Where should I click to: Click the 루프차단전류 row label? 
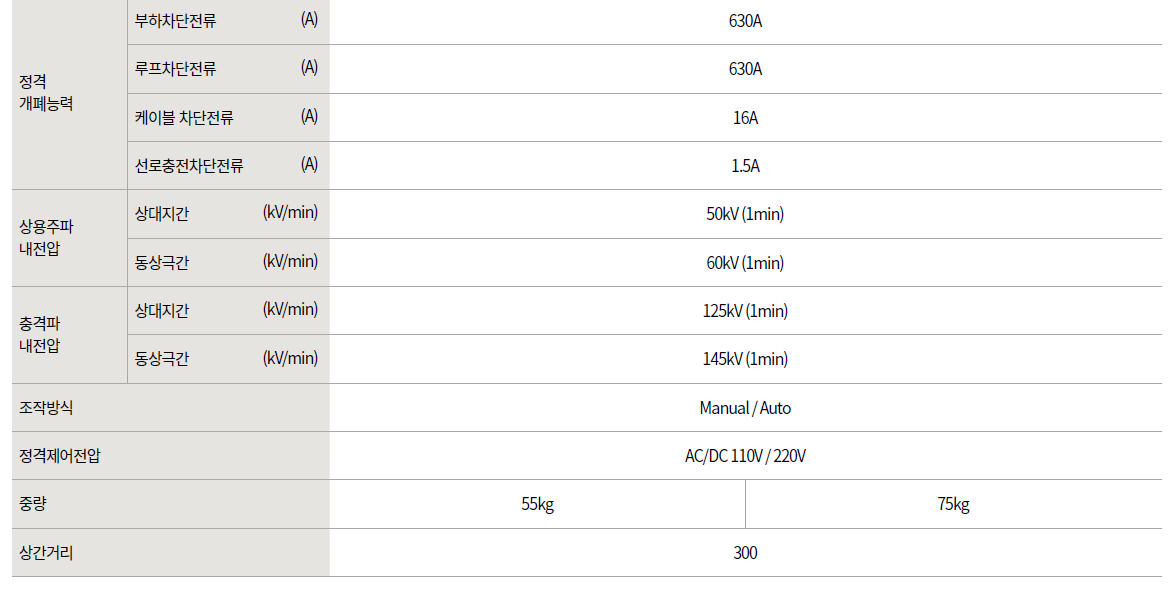point(176,69)
